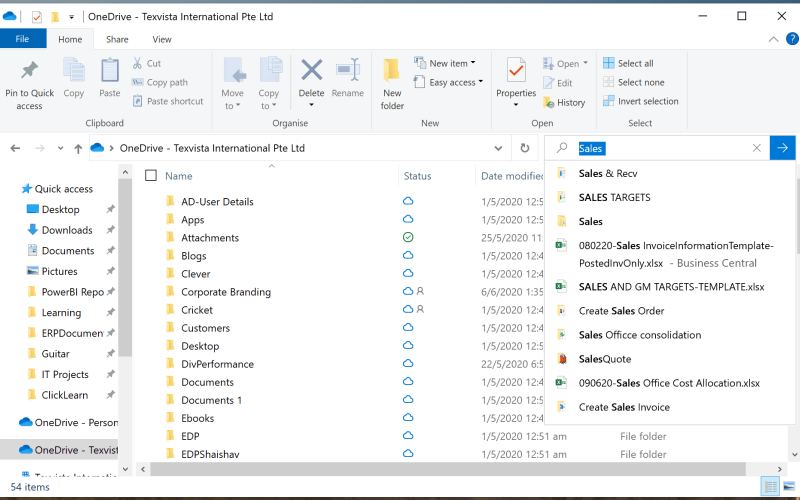The height and width of the screenshot is (500, 800).
Task: Go back with the left arrow
Action: pyautogui.click(x=15, y=148)
